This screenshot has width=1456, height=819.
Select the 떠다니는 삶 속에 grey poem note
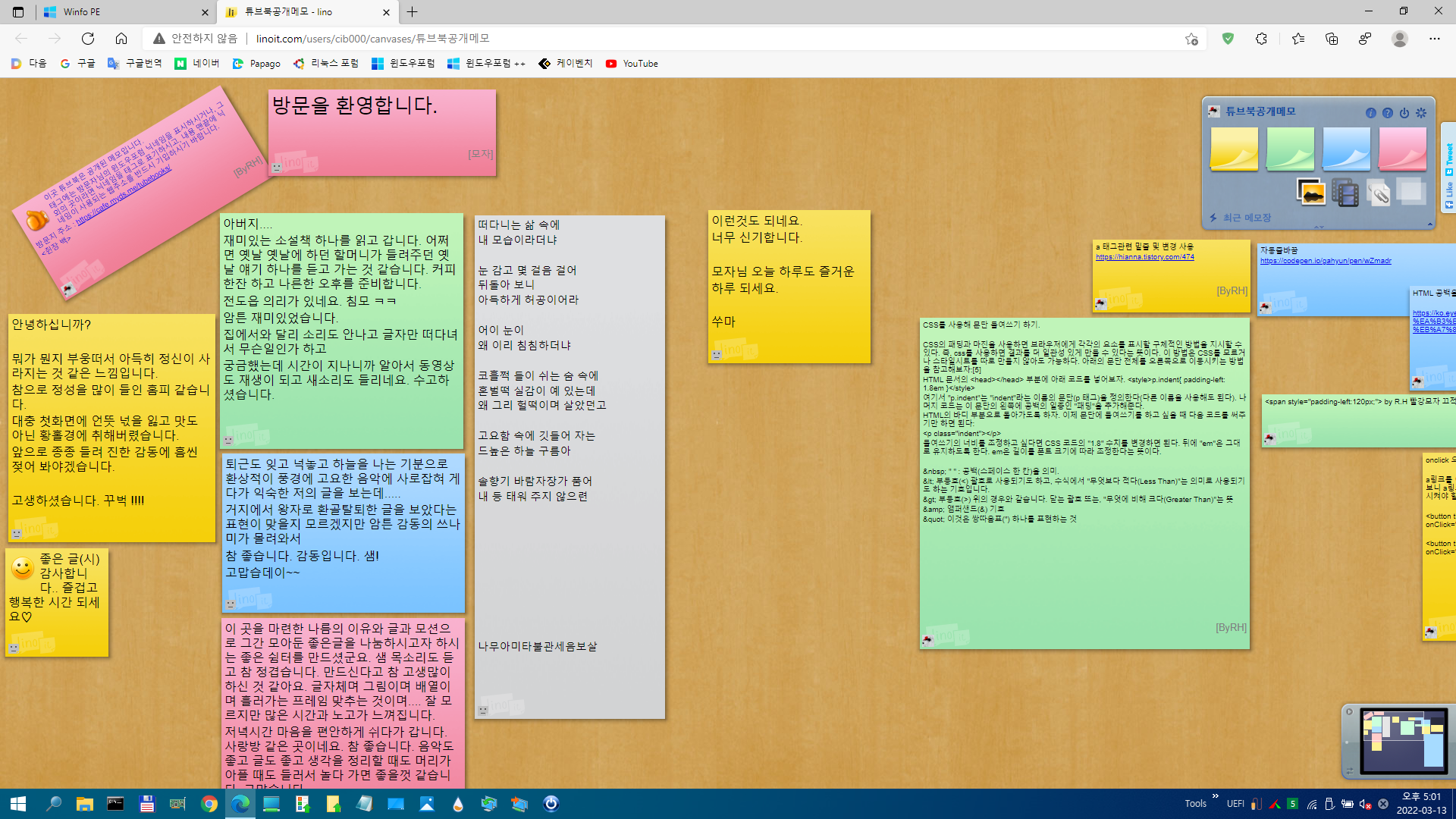[570, 467]
